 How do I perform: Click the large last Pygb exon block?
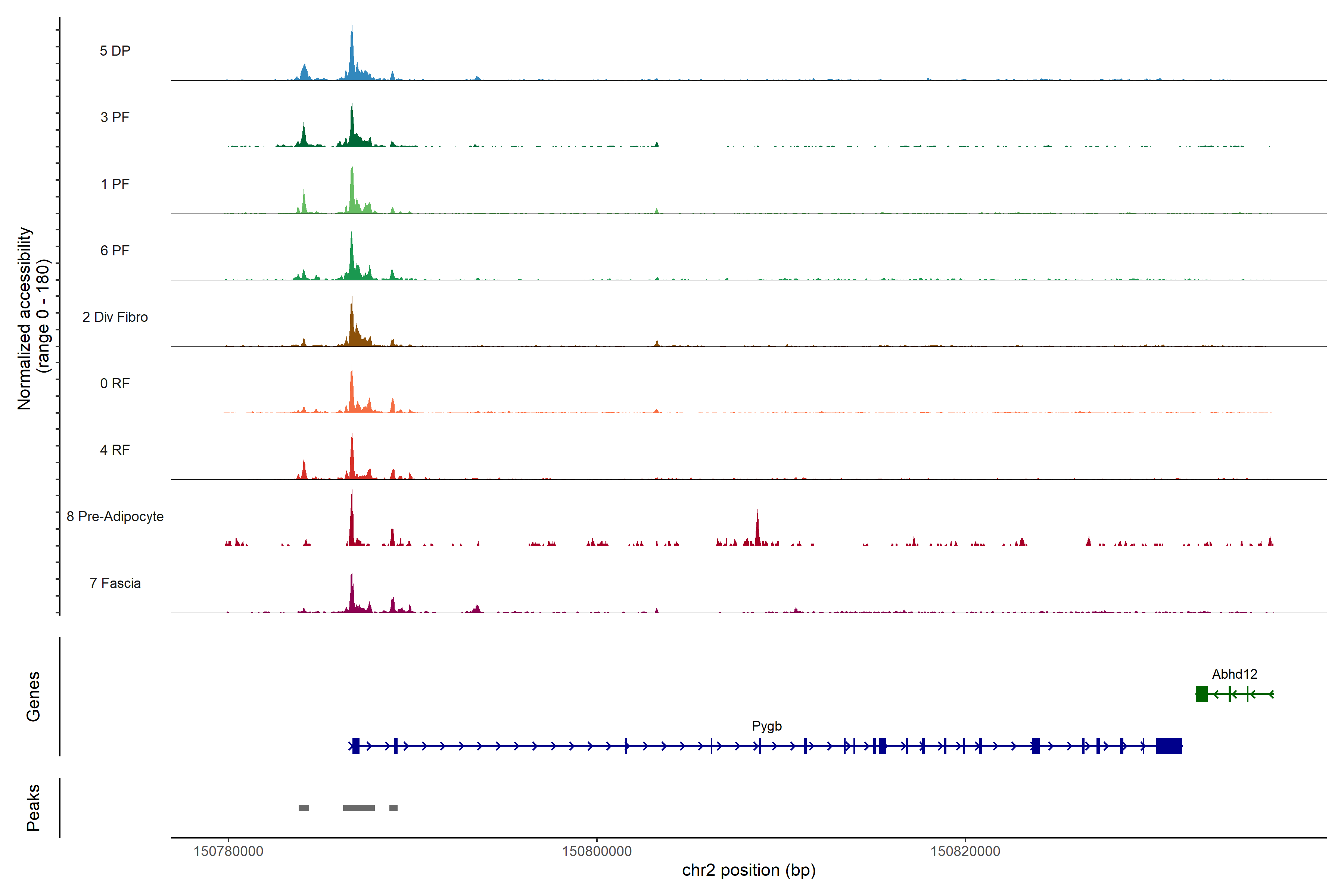(x=1169, y=746)
